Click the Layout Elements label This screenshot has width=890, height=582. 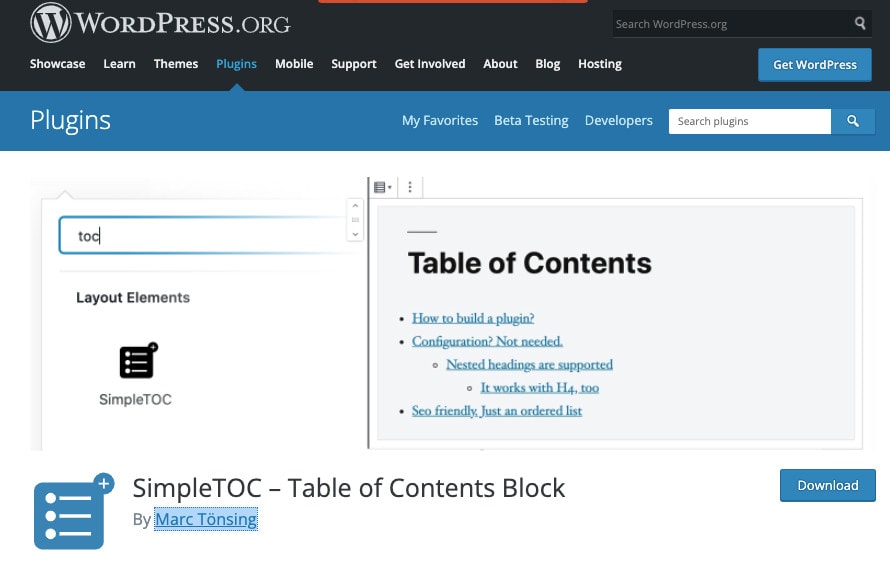tap(133, 298)
